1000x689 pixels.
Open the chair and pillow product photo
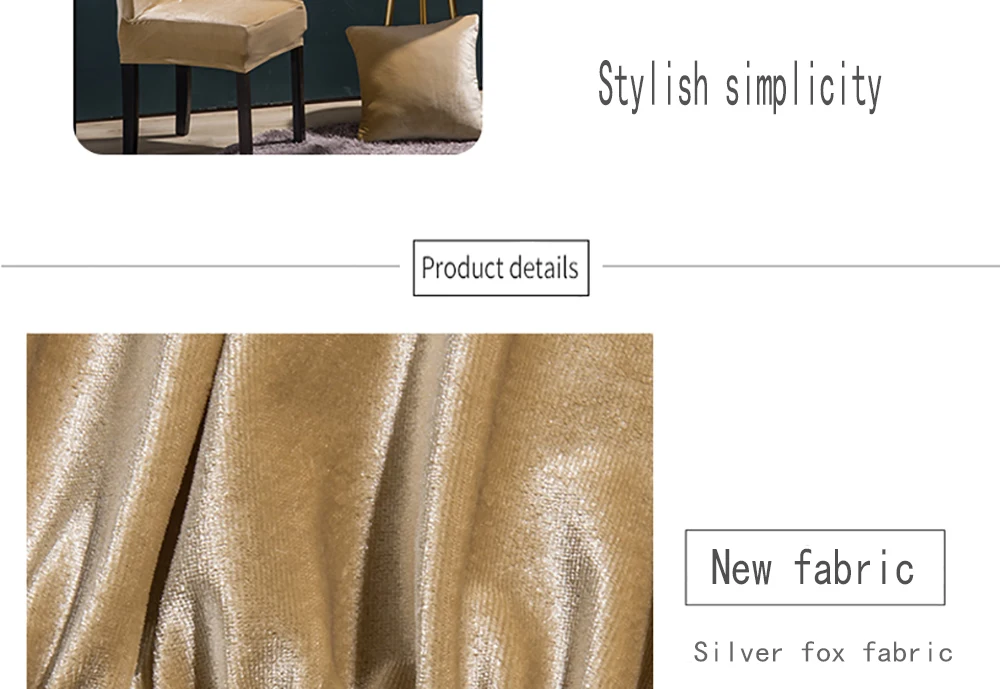point(278,77)
